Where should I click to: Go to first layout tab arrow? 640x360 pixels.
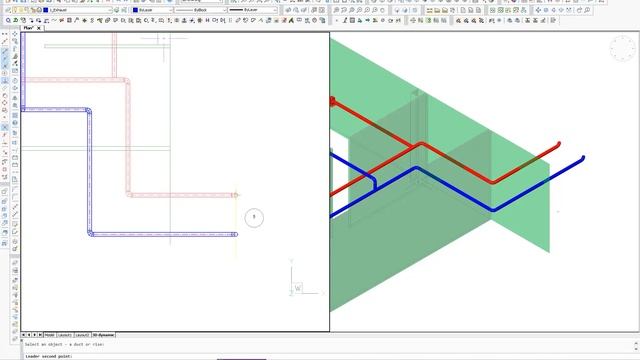24,335
